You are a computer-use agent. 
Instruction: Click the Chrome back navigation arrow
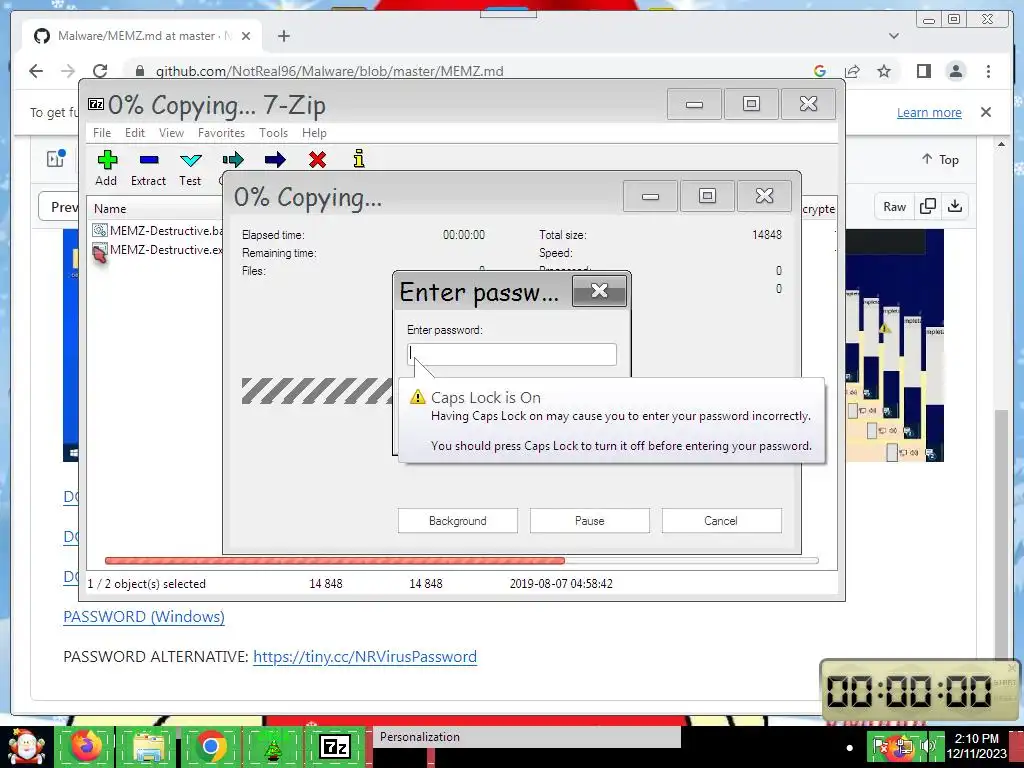point(36,71)
